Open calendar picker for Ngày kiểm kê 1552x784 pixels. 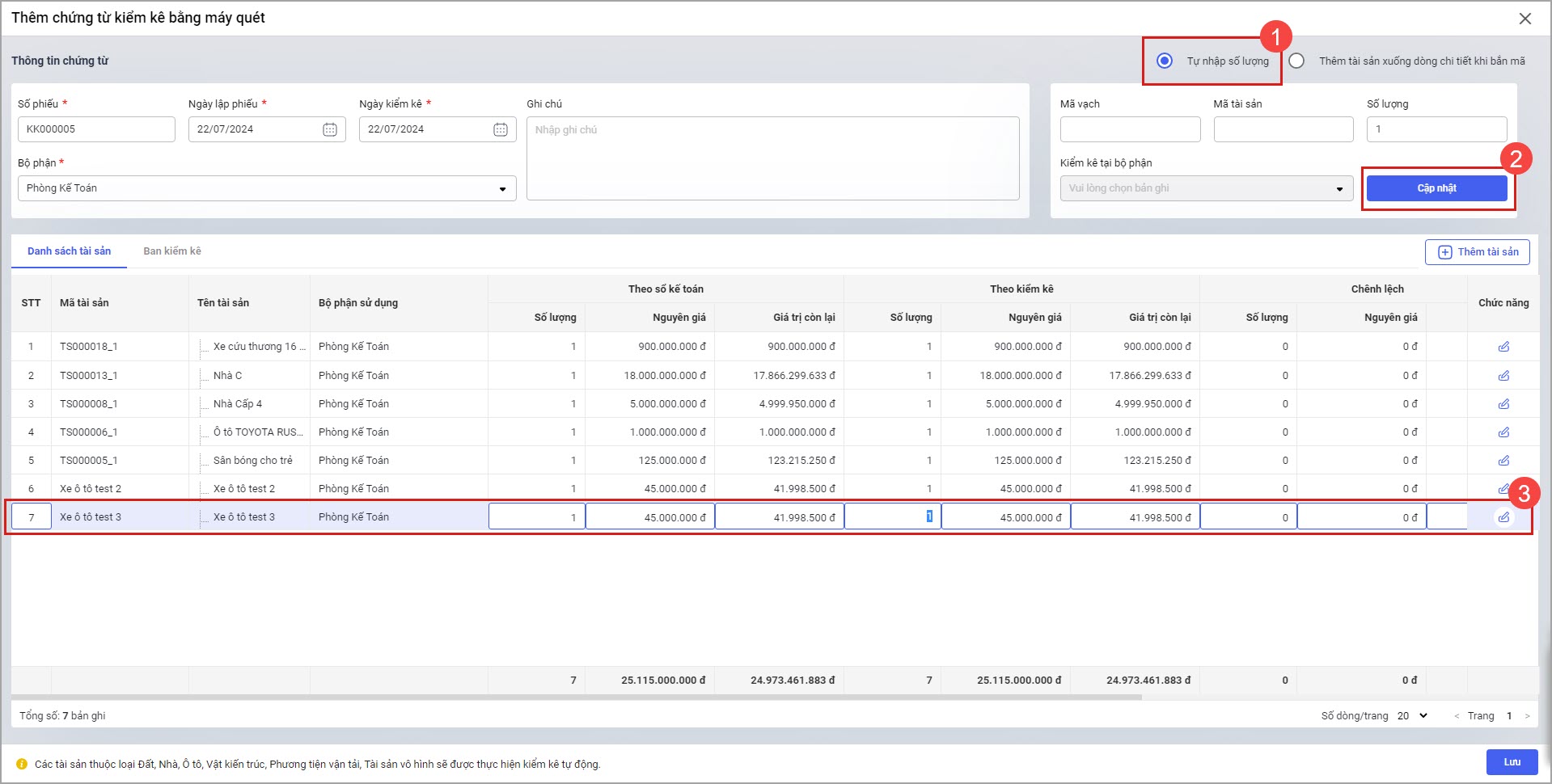pos(501,129)
